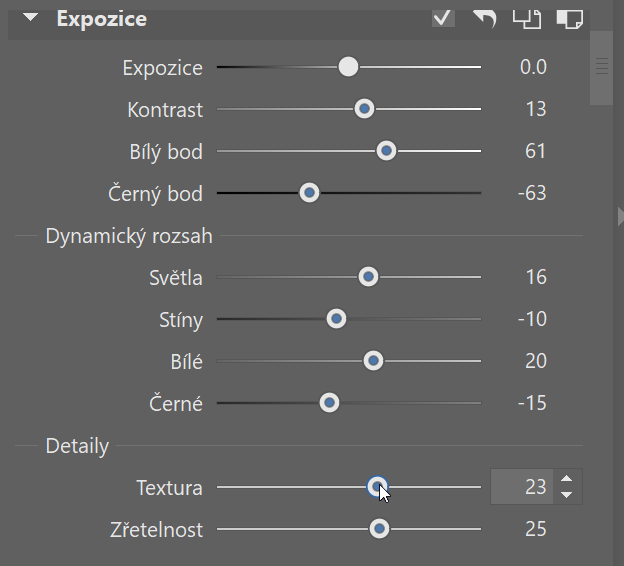Click the Textura value input field
Viewport: 624px width, 566px height.
[x=522, y=487]
